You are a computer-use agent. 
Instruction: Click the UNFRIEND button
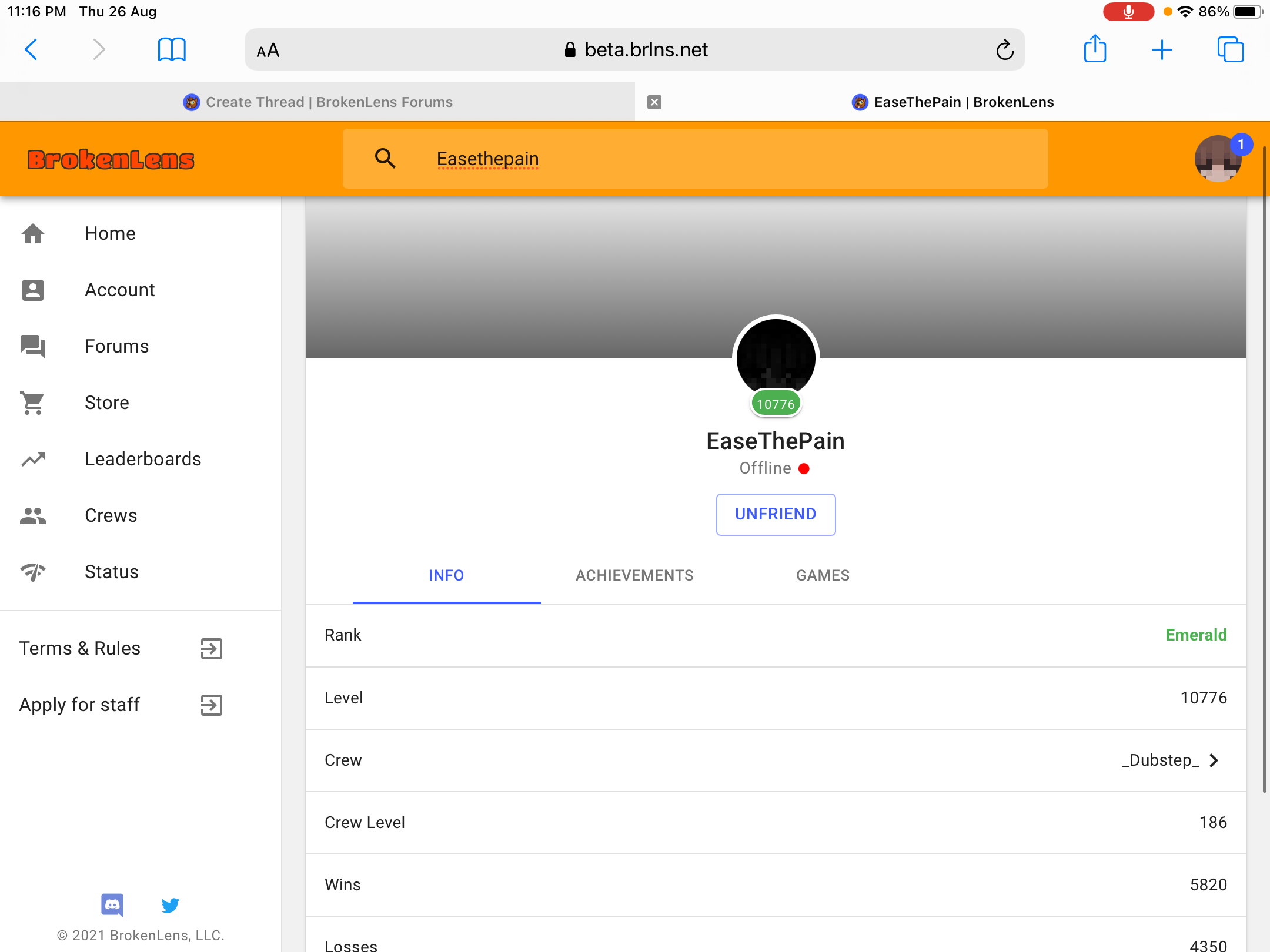click(776, 514)
